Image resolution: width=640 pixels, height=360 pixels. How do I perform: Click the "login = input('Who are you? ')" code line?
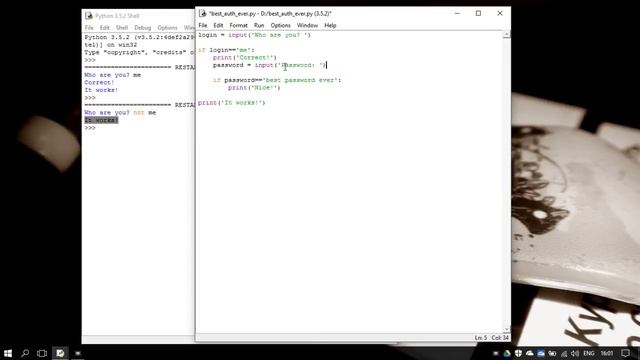point(254,35)
